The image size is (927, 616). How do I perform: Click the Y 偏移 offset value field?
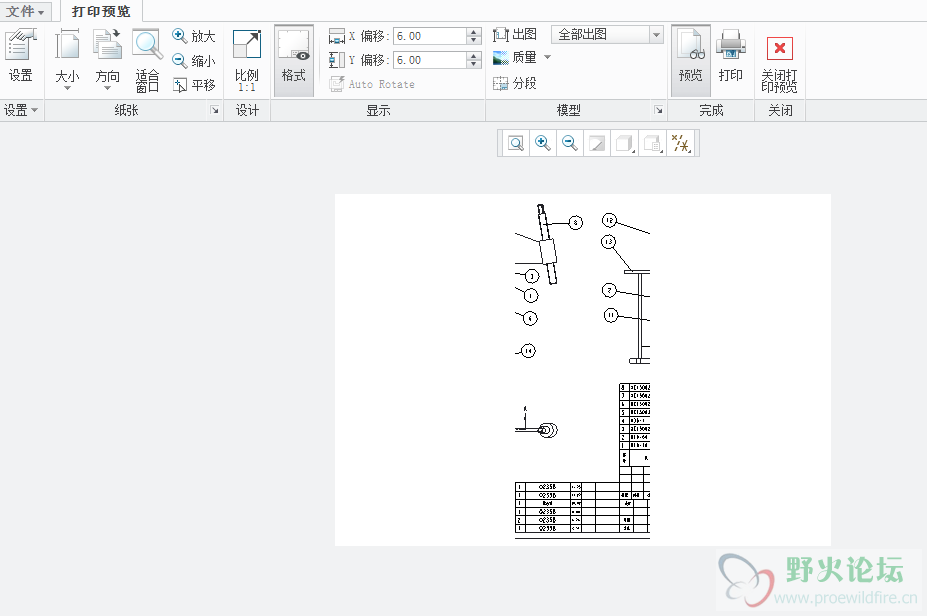coord(430,60)
